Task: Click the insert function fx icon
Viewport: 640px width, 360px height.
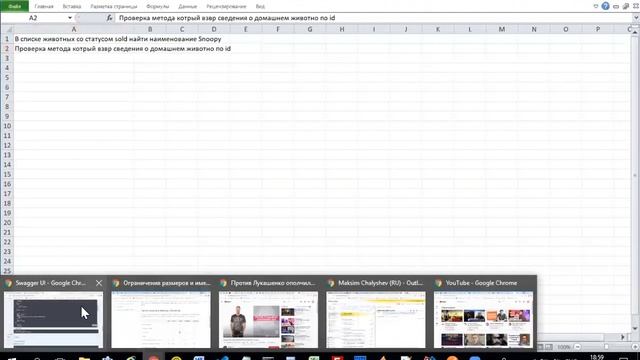Action: click(x=109, y=18)
